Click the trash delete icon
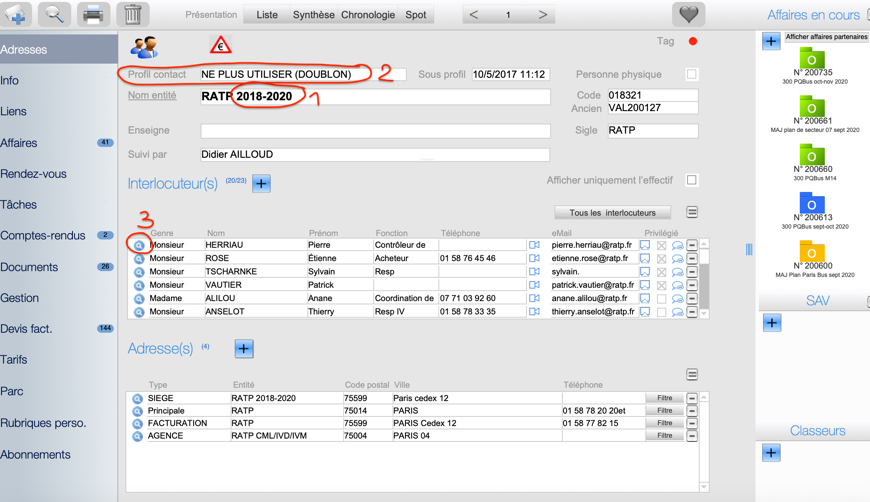 tap(132, 15)
